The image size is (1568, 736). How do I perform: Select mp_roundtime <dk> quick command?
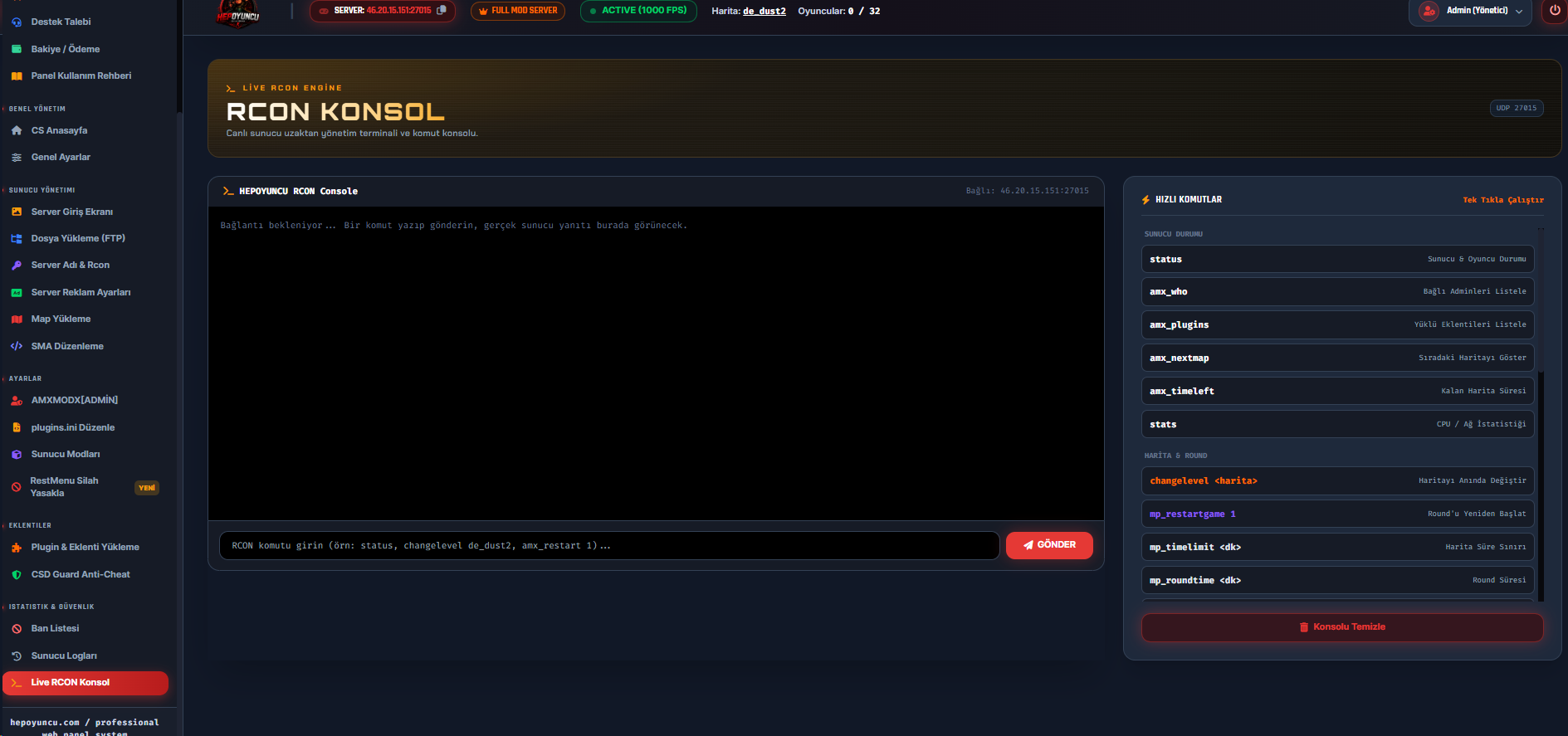pos(1338,581)
